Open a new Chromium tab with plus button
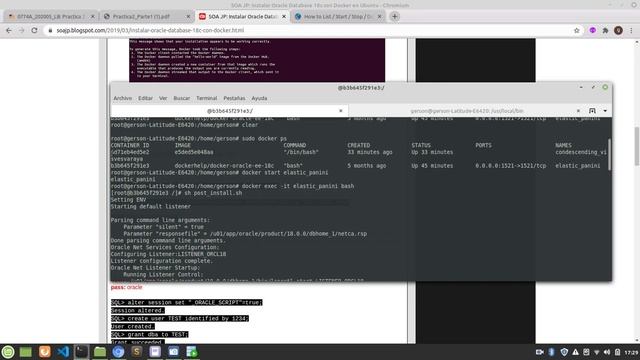The width and height of the screenshot is (640, 360). (394, 16)
